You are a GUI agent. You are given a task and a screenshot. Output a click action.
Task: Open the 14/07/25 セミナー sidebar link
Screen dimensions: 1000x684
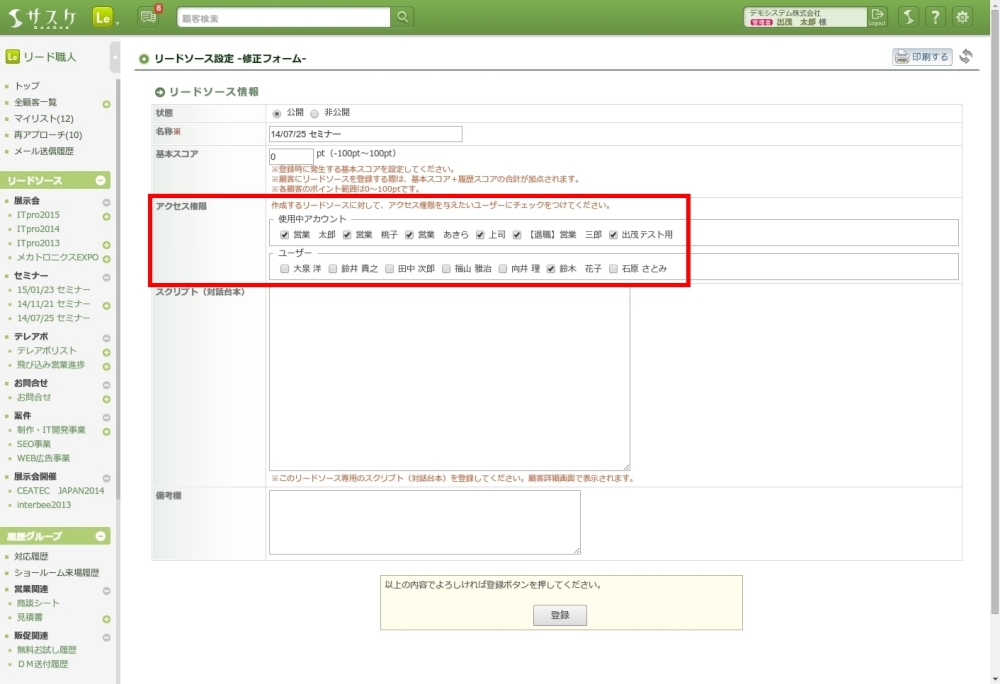tap(53, 318)
